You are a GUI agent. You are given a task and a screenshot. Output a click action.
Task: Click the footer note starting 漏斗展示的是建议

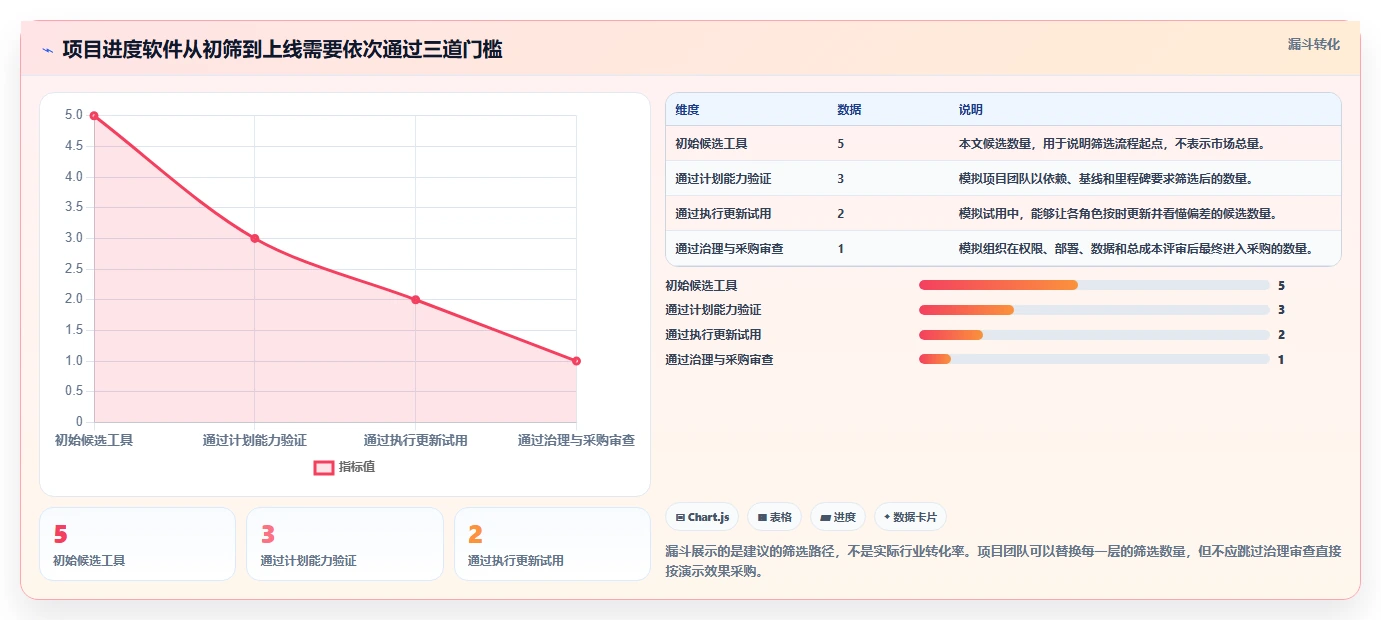(1003, 561)
